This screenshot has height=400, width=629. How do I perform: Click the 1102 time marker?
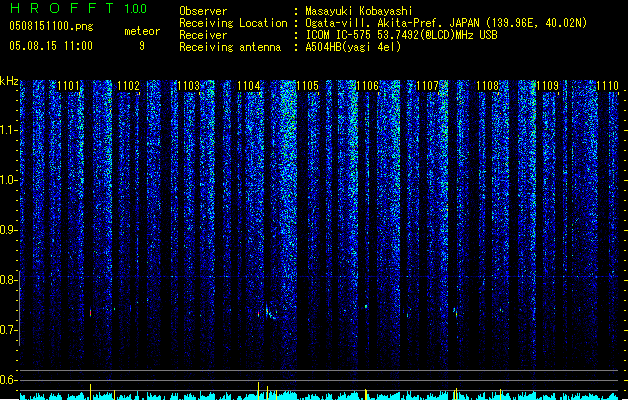[x=128, y=86]
